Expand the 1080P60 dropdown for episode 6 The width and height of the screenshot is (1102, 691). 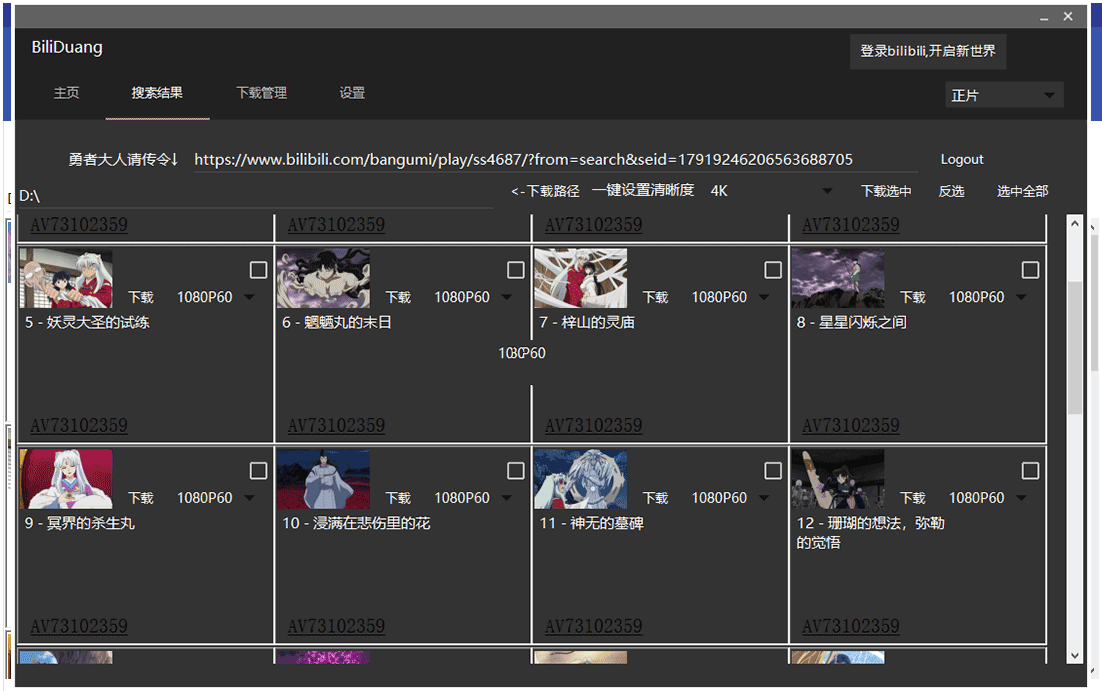coord(473,297)
